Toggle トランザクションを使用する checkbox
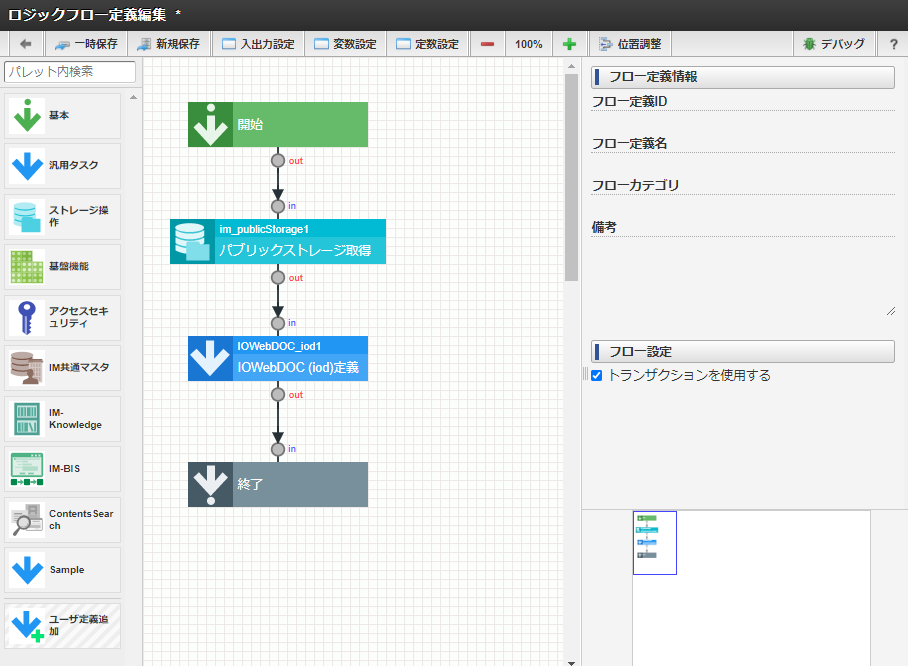The width and height of the screenshot is (908, 666). (x=596, y=375)
